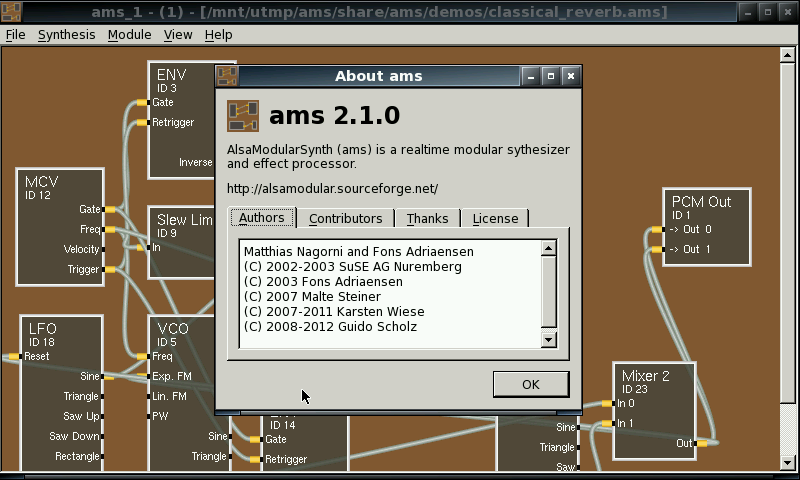Switch to the Thanks tab
Viewport: 800px width, 480px height.
click(428, 218)
